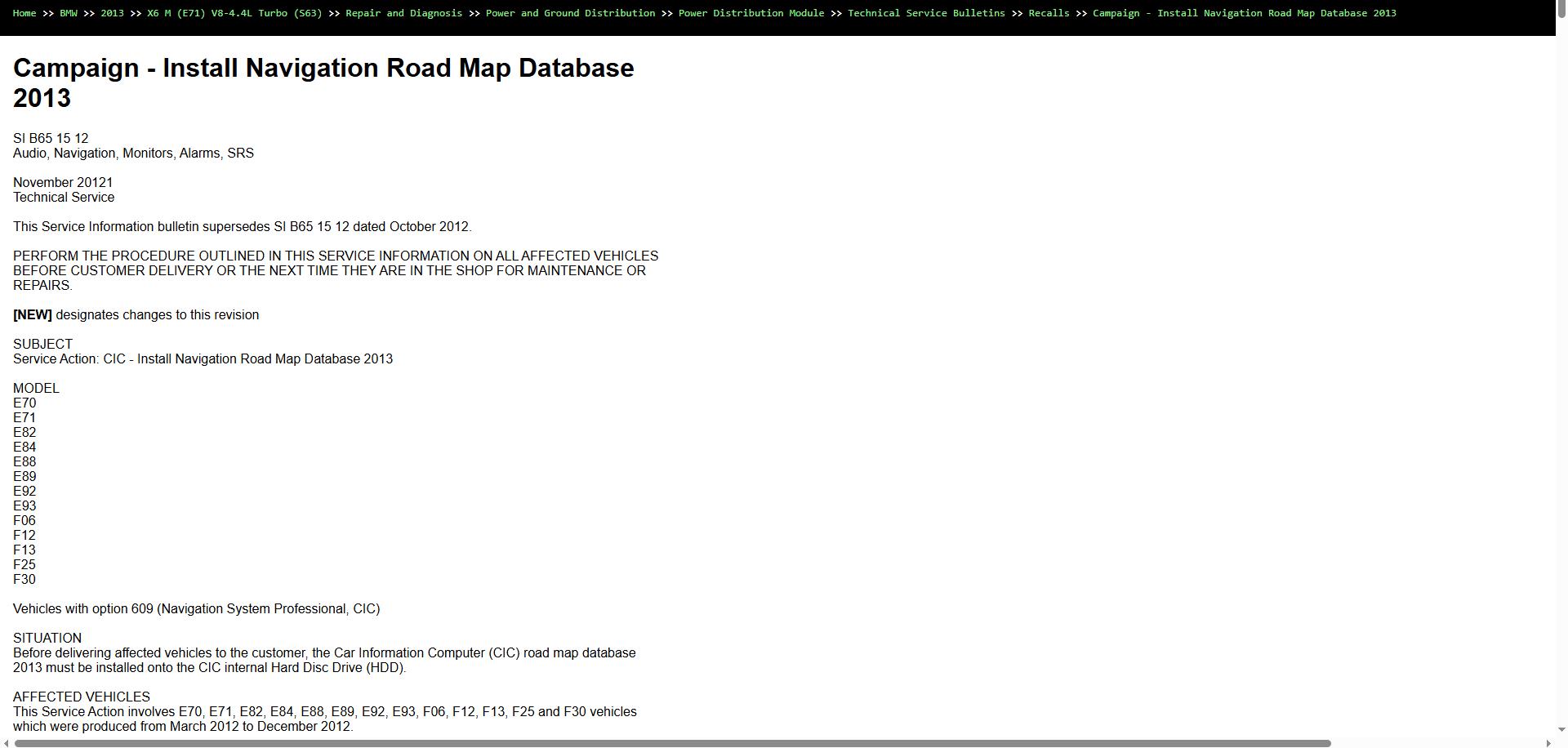Open X6 M (E71) V8-4.4L Turbo breadcrumb

coord(234,13)
